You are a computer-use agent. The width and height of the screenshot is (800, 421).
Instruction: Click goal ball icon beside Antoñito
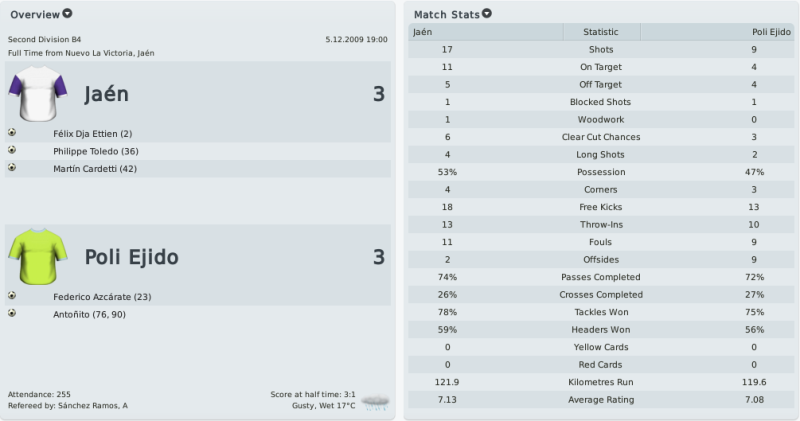pos(12,313)
